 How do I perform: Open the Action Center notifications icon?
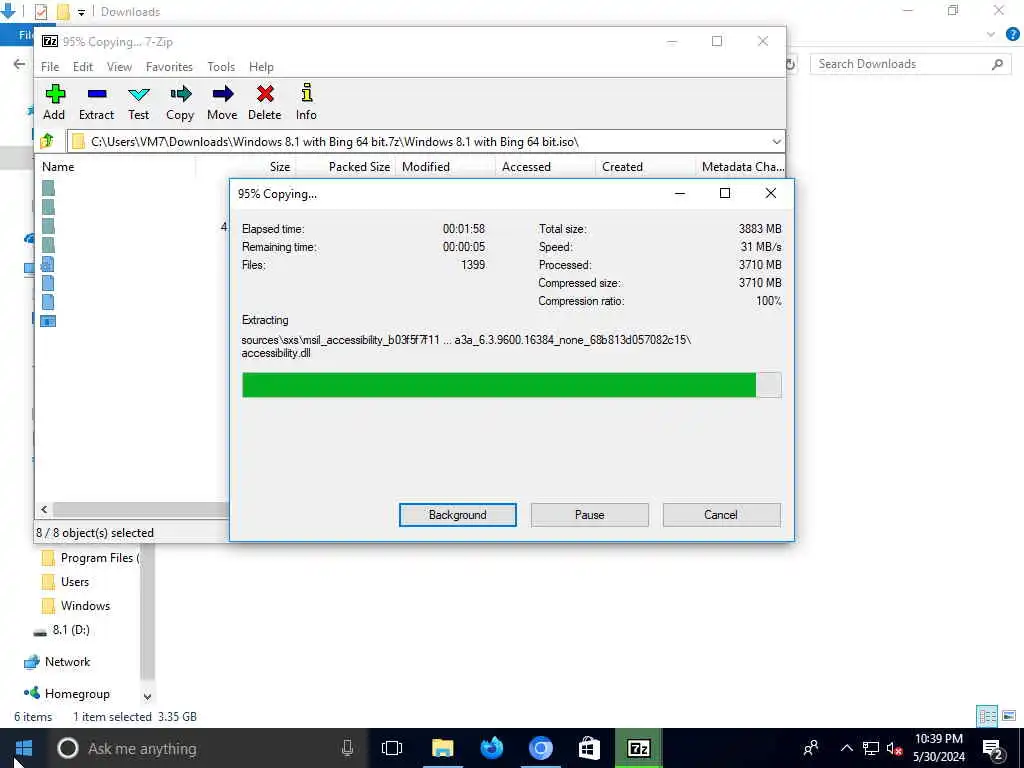[x=993, y=749]
